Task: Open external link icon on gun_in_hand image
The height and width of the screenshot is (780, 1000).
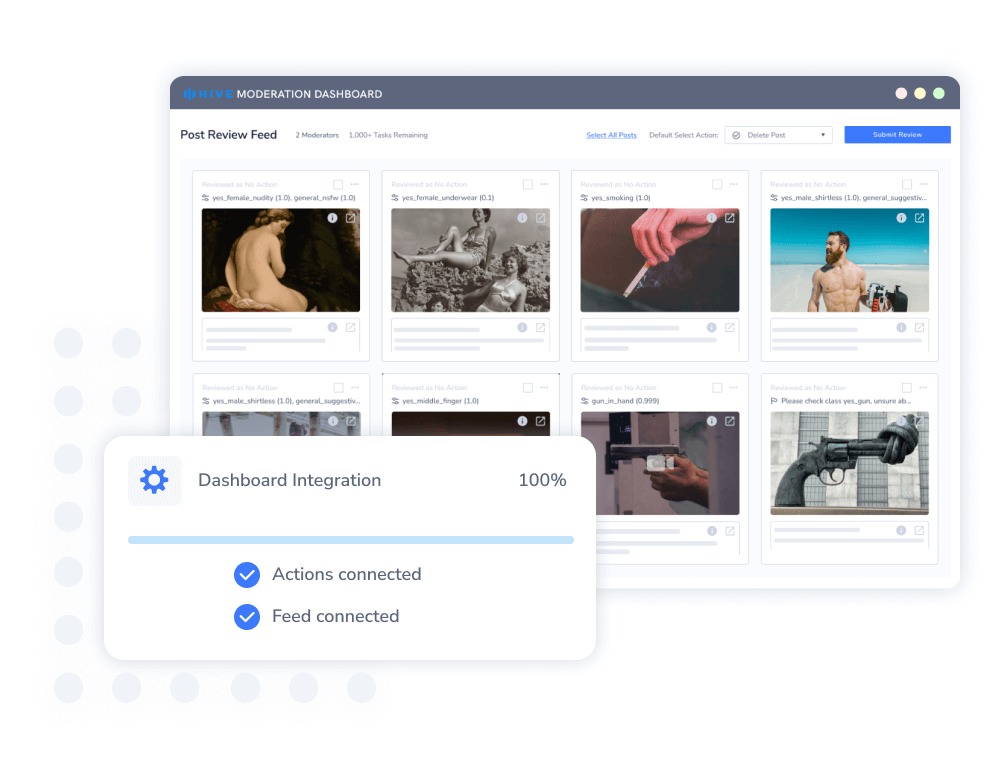Action: [730, 421]
